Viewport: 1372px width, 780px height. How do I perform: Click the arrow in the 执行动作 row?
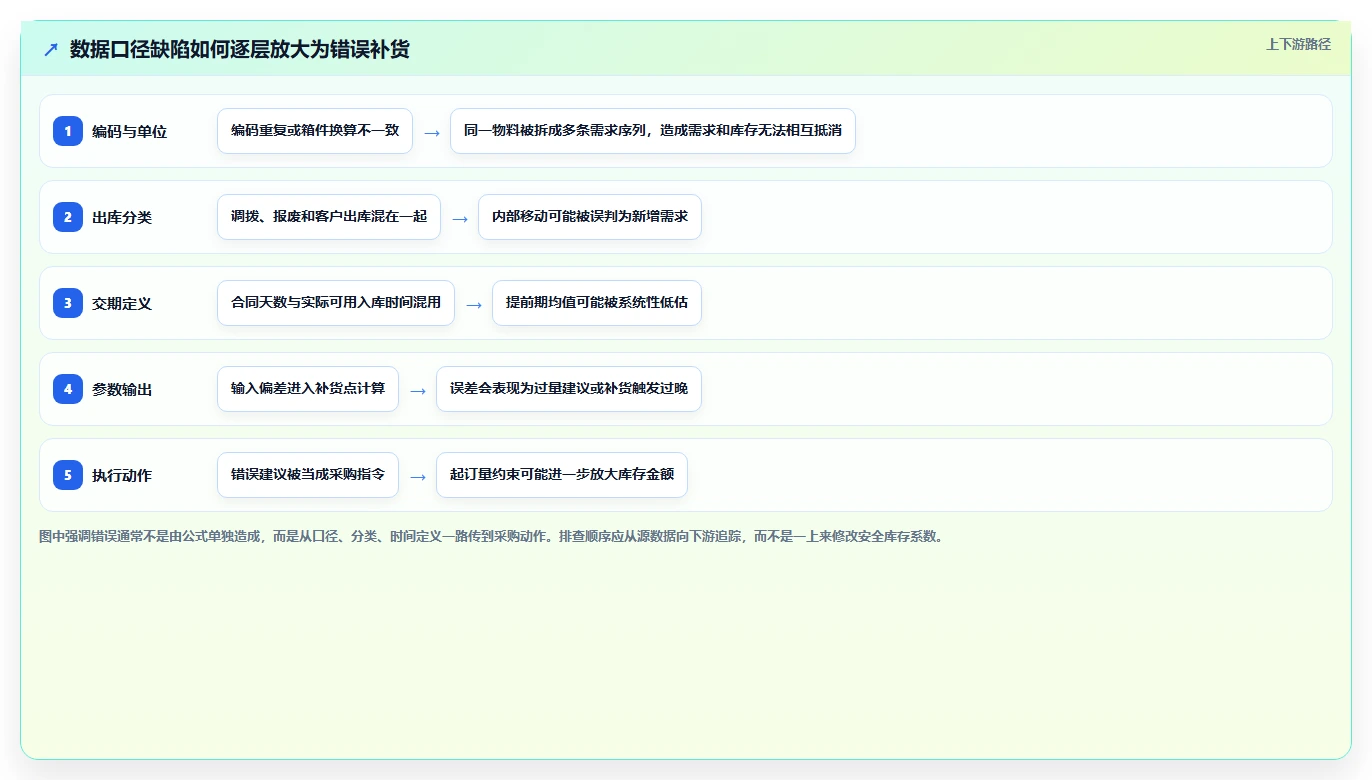[x=418, y=476]
